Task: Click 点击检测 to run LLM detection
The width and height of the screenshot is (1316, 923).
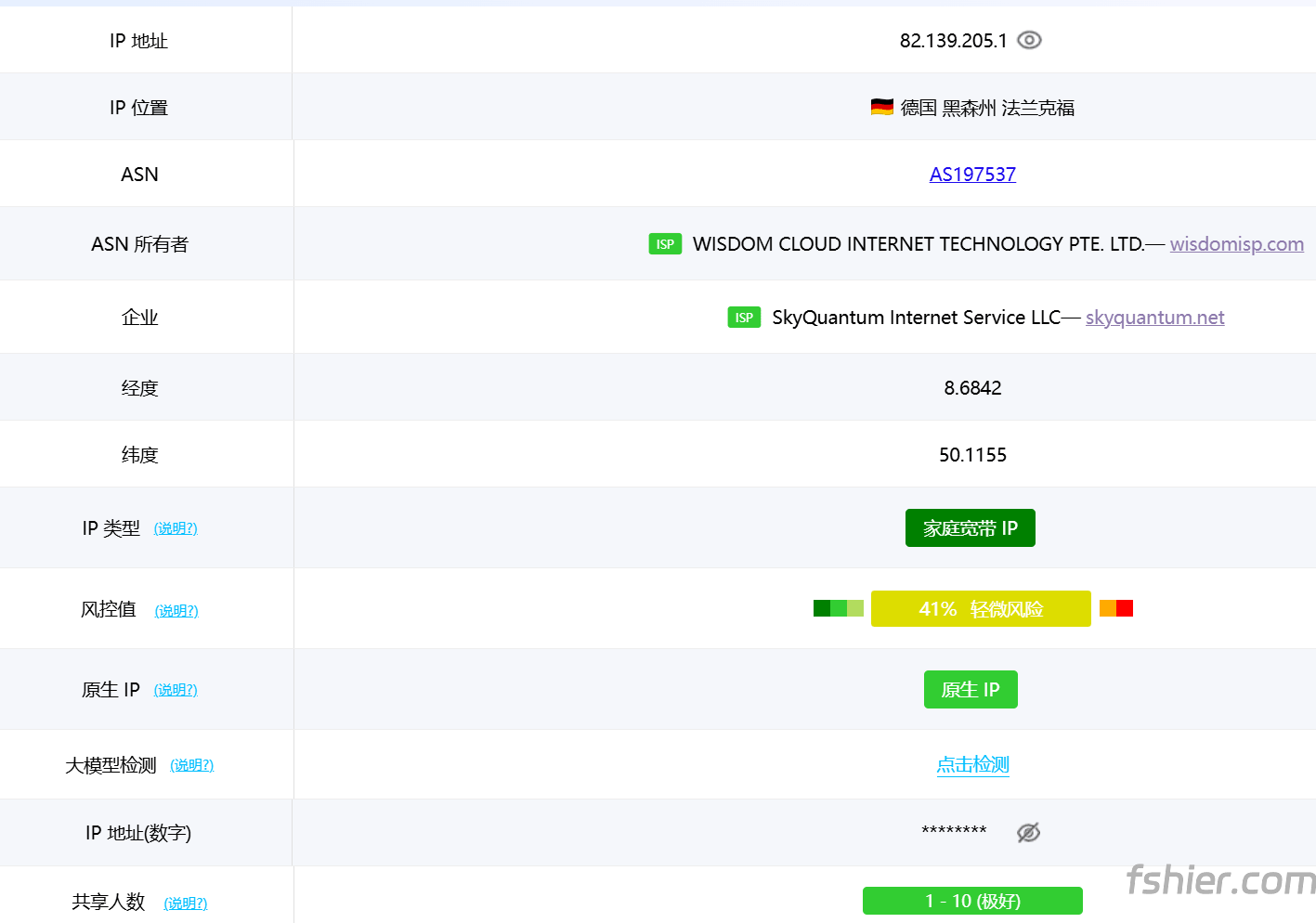Action: click(x=972, y=765)
